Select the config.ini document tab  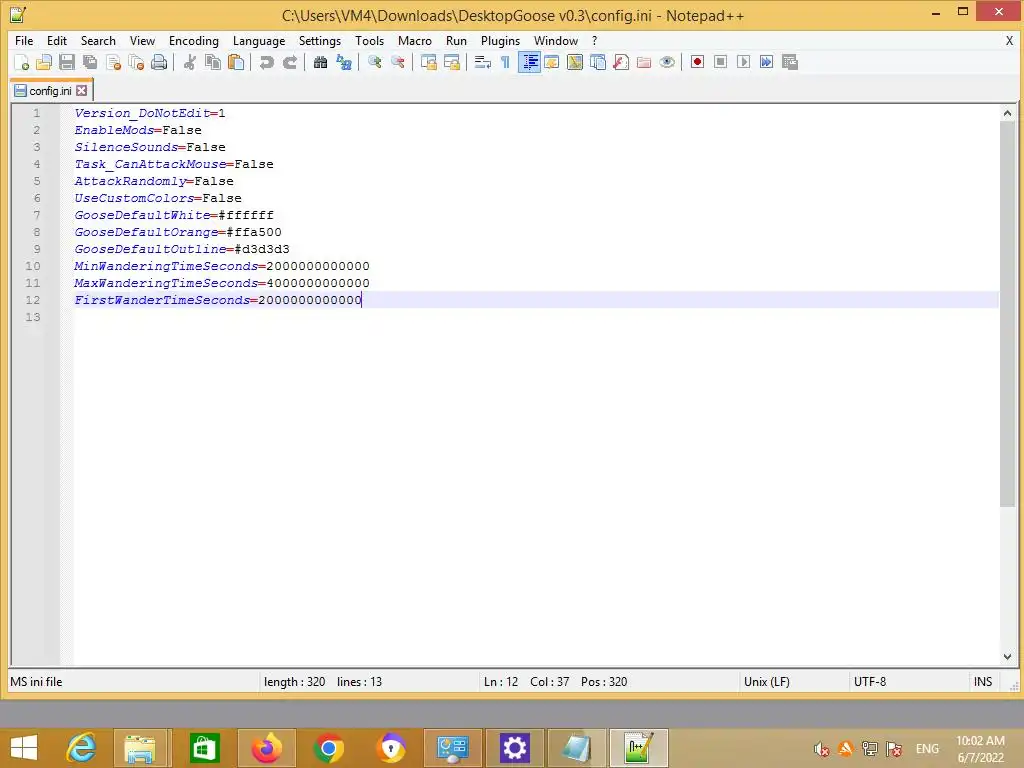pos(51,91)
